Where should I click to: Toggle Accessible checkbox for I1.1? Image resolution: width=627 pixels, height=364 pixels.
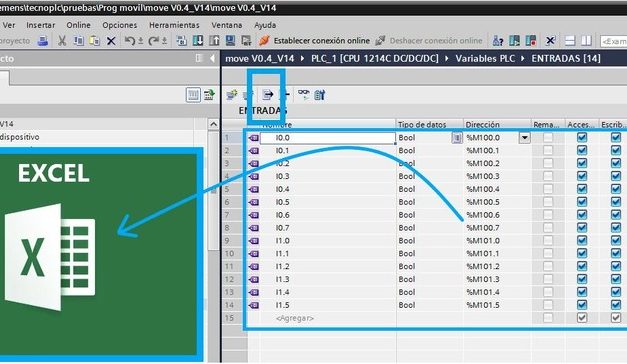582,254
